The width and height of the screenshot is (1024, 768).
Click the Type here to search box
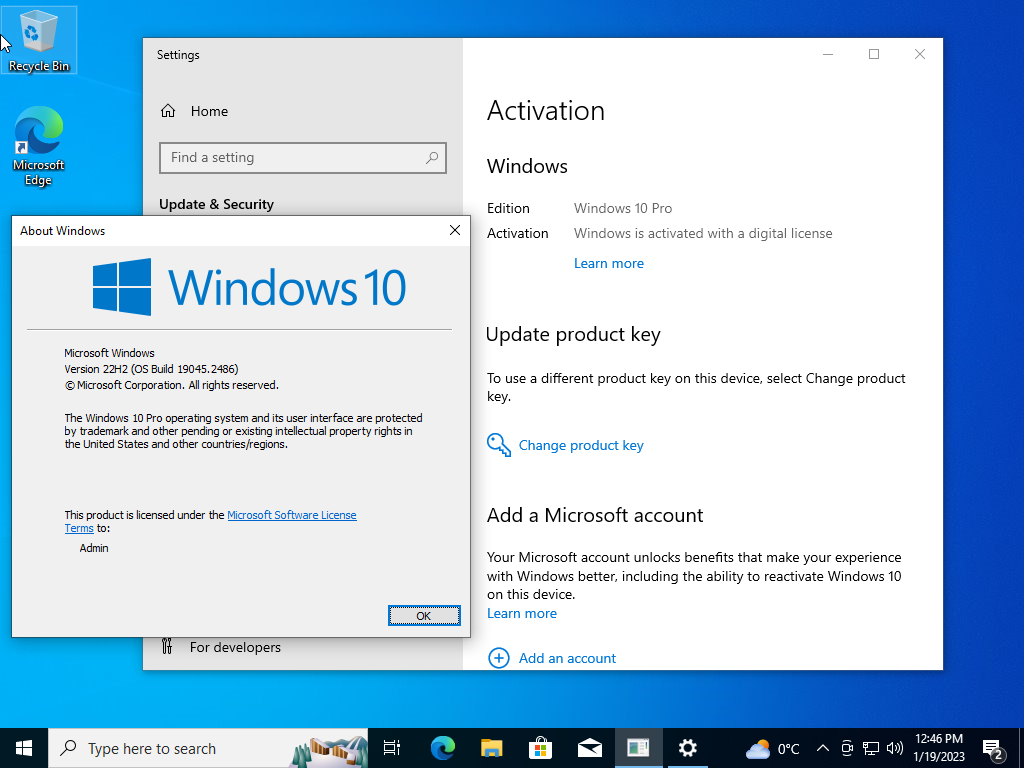point(208,748)
